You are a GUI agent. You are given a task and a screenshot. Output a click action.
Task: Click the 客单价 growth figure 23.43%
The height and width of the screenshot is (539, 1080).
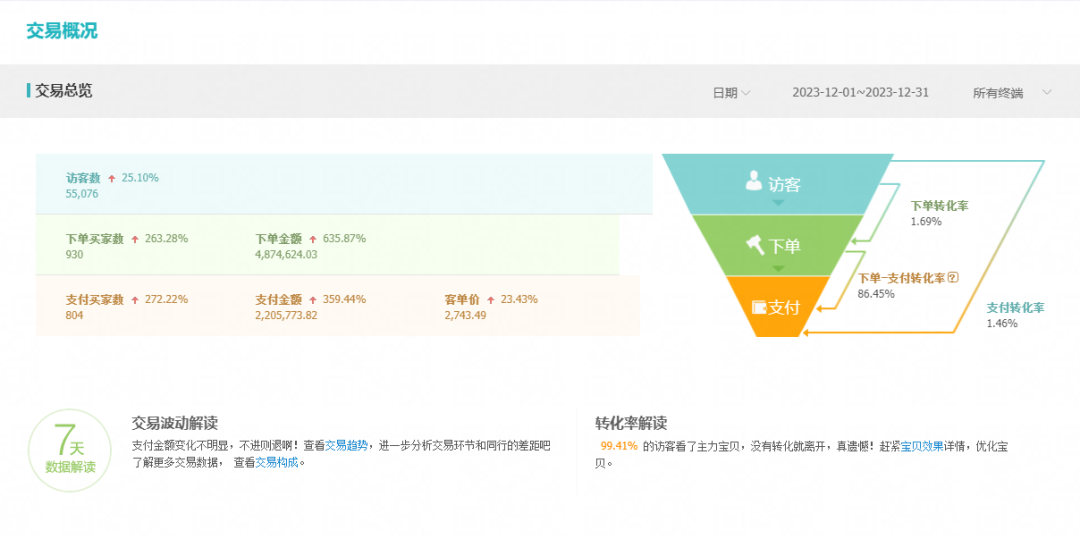point(519,299)
